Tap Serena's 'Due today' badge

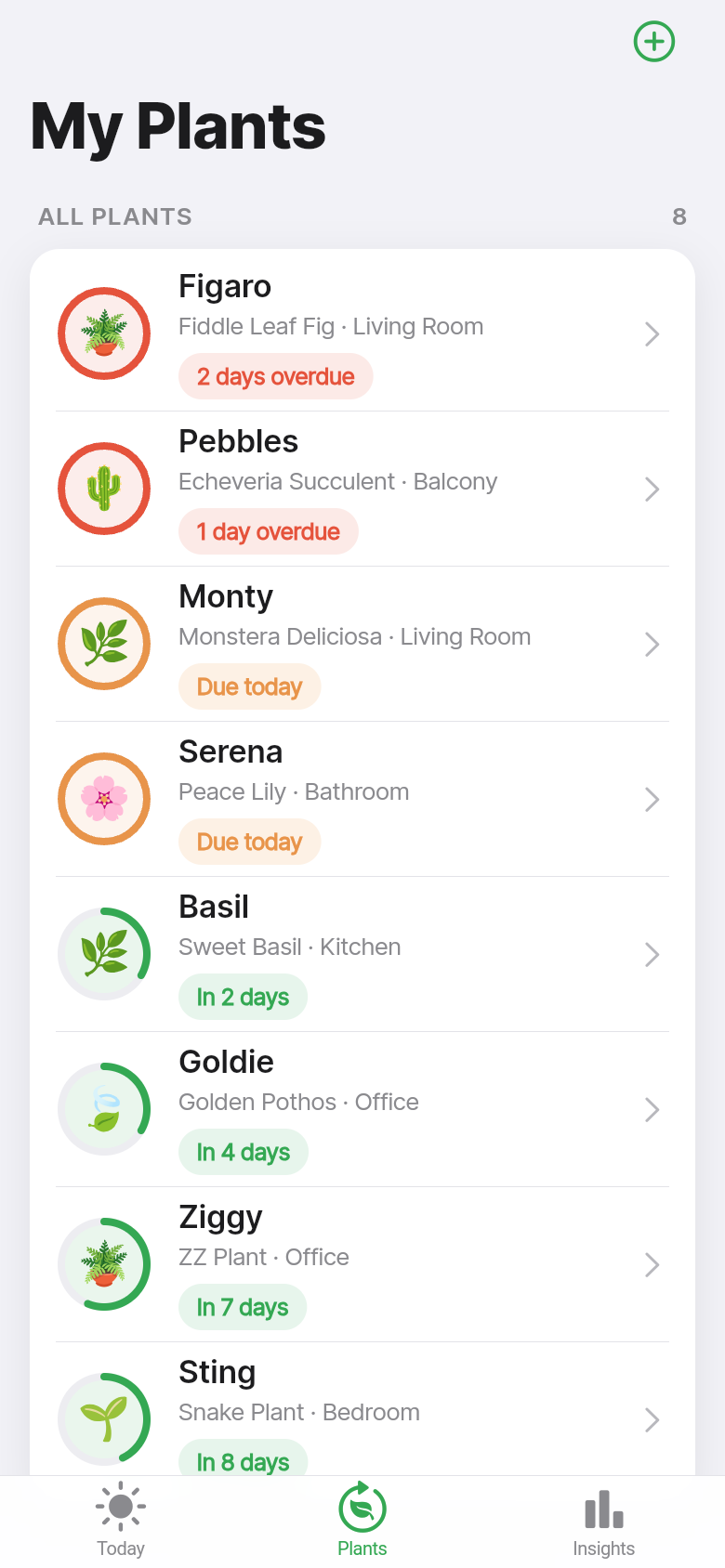[250, 843]
